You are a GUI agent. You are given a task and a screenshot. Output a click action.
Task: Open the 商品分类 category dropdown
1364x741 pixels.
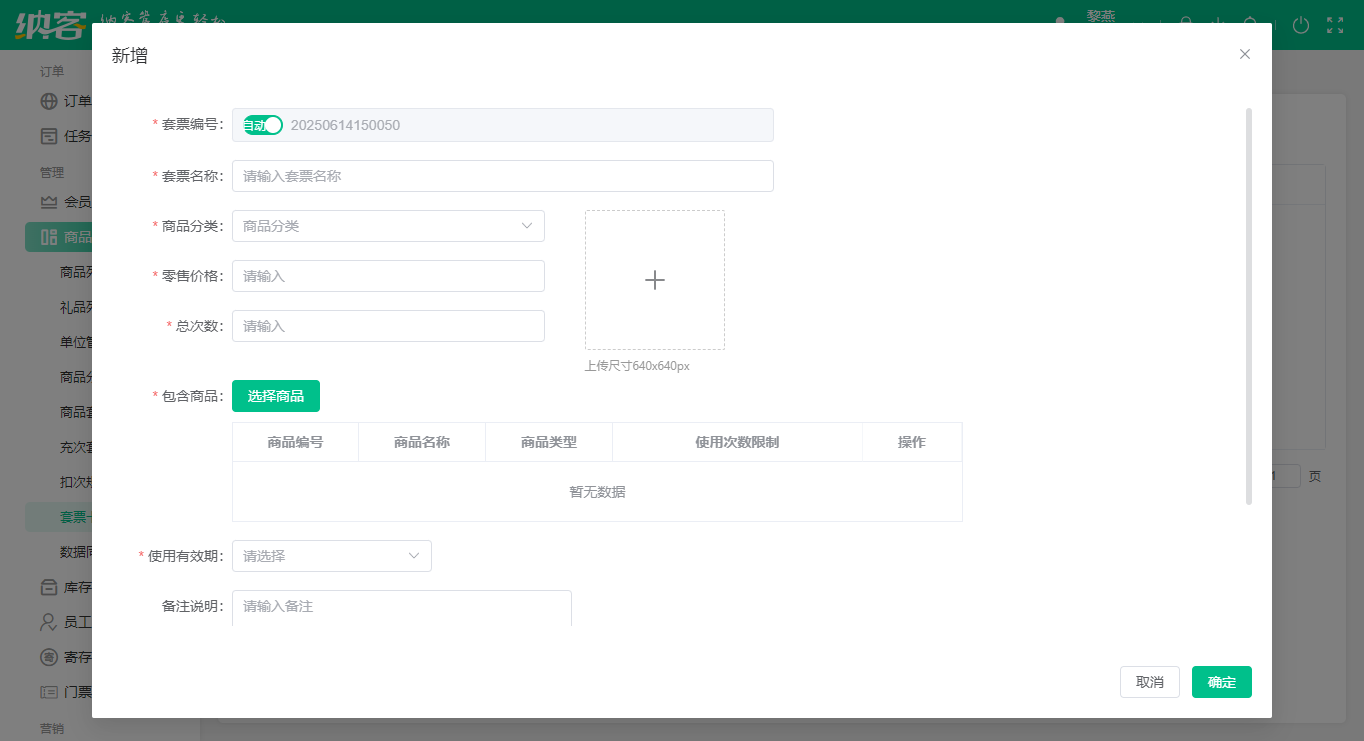coord(388,226)
